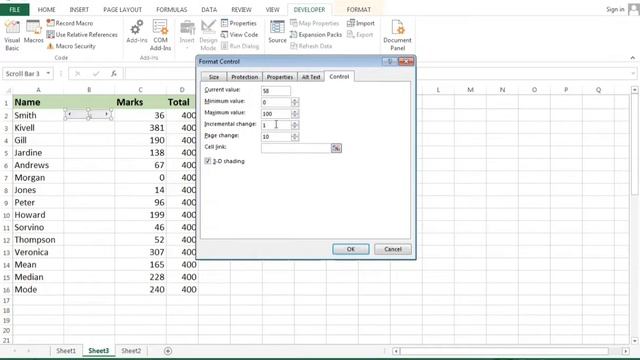Viewport: 640px width, 360px height.
Task: Toggle the 3-D shading checkbox
Action: pyautogui.click(x=208, y=161)
